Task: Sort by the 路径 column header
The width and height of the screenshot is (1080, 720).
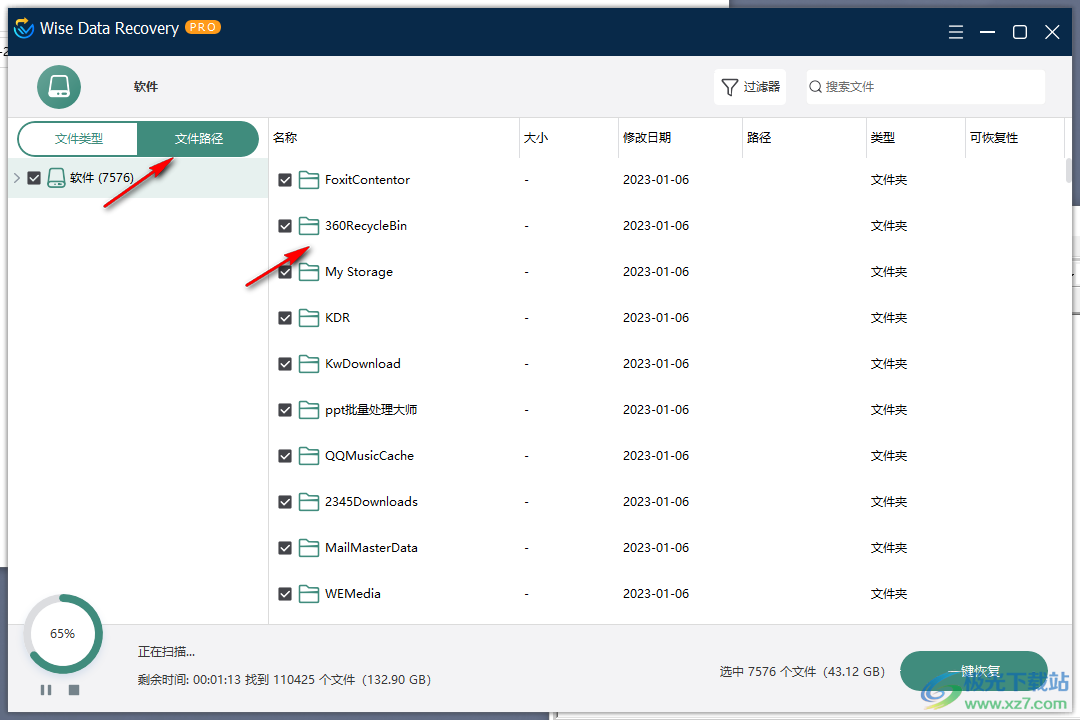Action: (x=804, y=138)
